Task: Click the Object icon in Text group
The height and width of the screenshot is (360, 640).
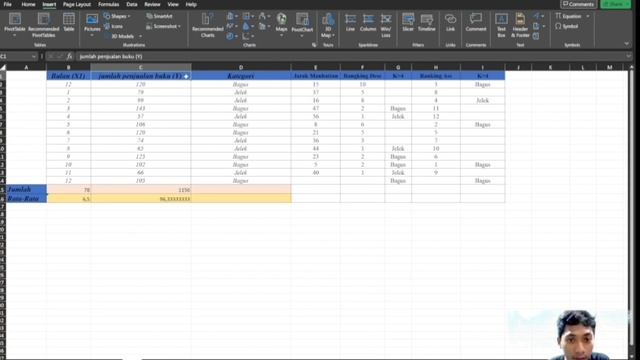Action: (x=536, y=36)
